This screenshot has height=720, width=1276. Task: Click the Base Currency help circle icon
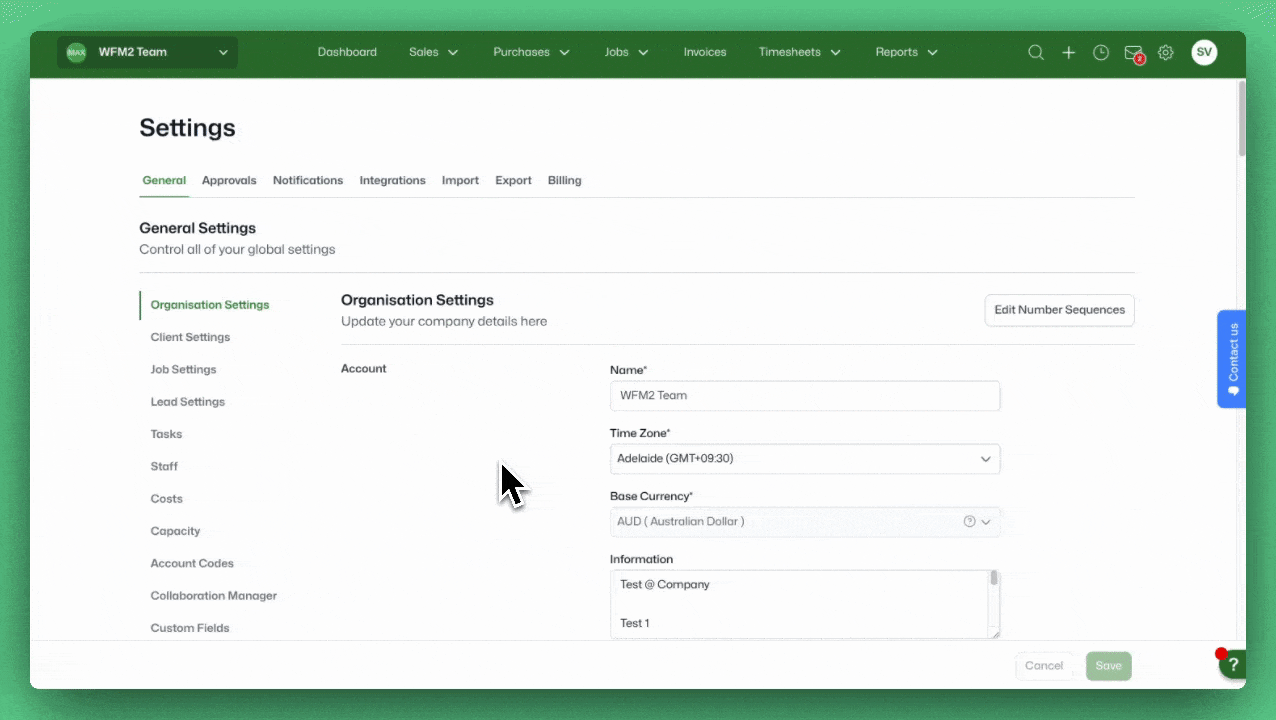point(968,521)
